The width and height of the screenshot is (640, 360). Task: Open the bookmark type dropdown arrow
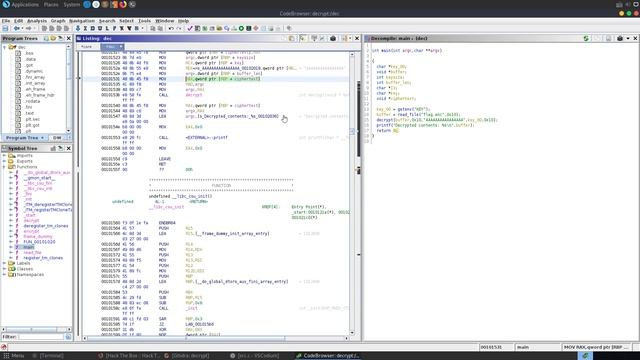tap(142, 28)
